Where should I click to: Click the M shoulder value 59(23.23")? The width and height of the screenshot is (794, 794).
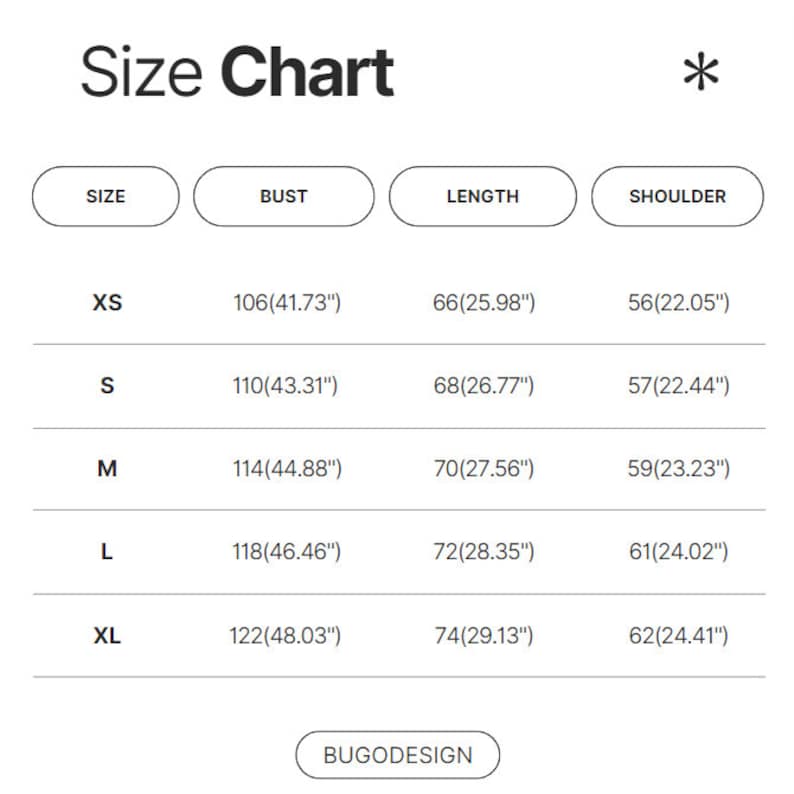(679, 468)
